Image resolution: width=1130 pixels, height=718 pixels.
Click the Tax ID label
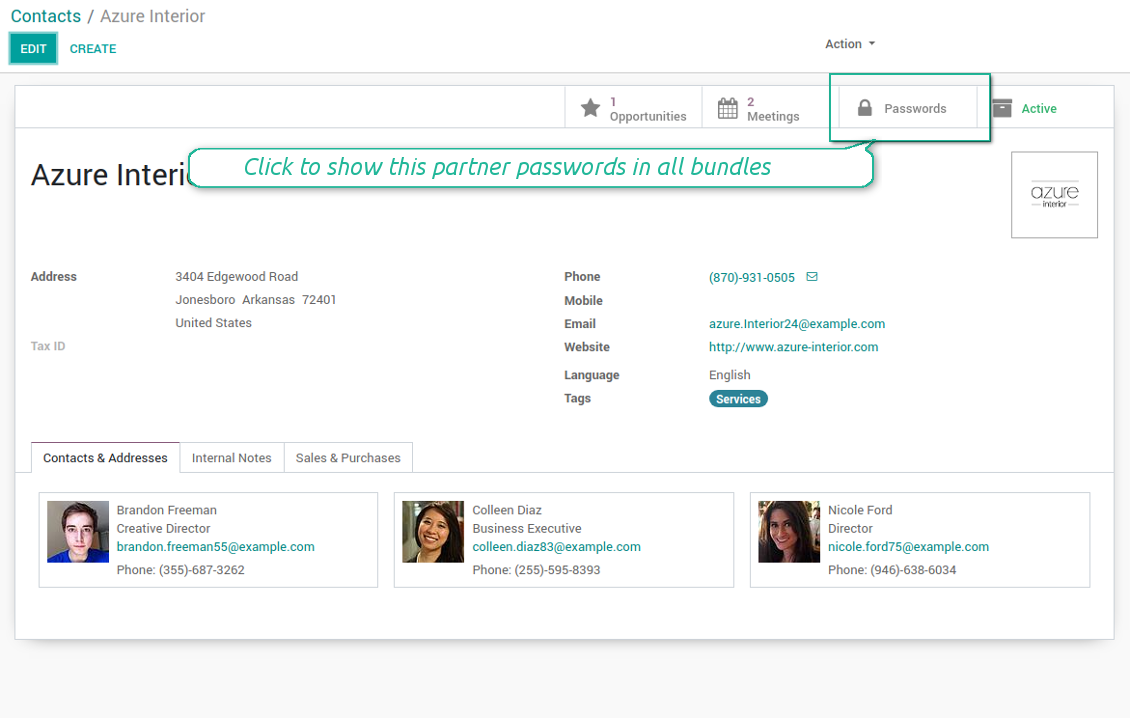point(48,346)
